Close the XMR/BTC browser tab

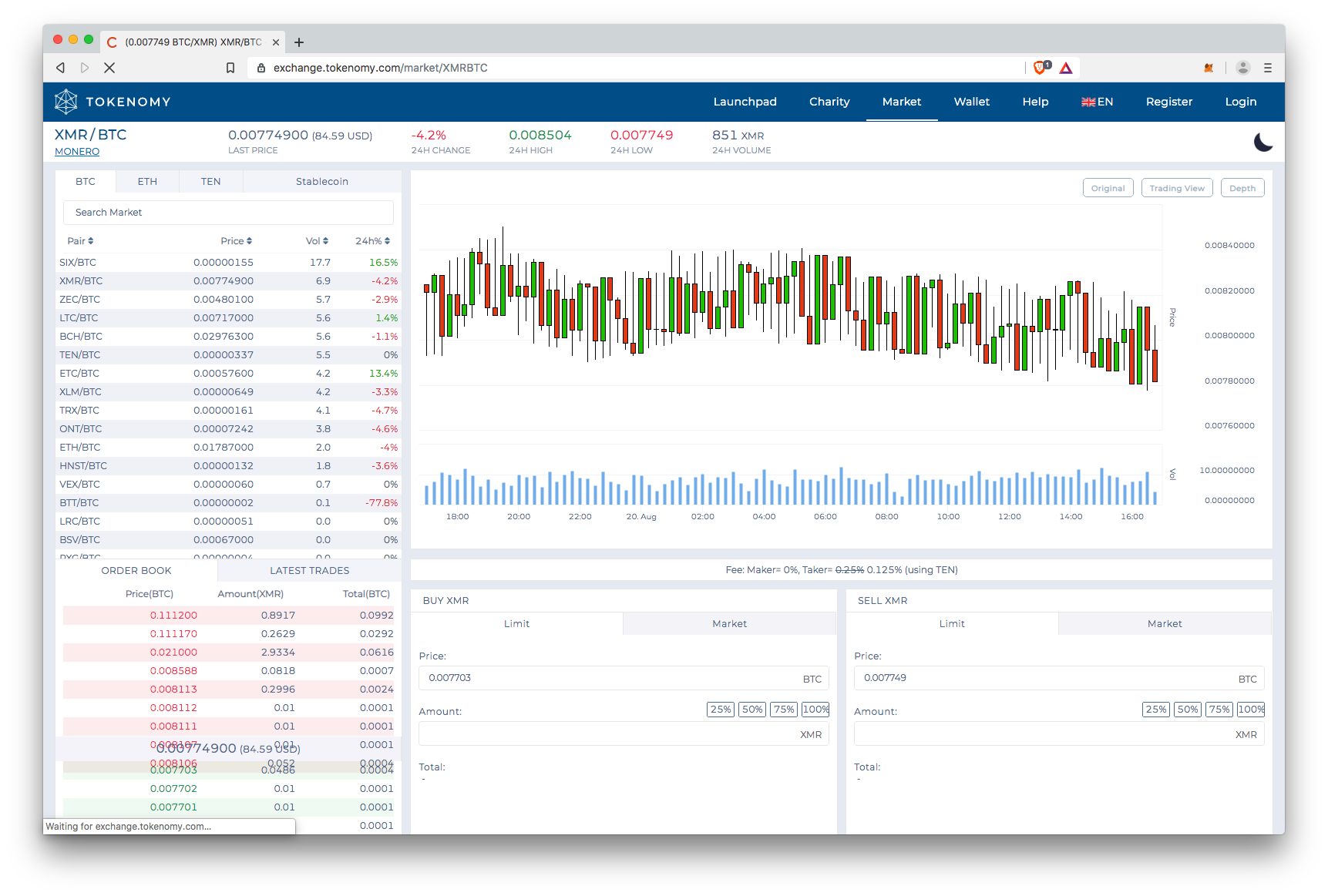[276, 42]
